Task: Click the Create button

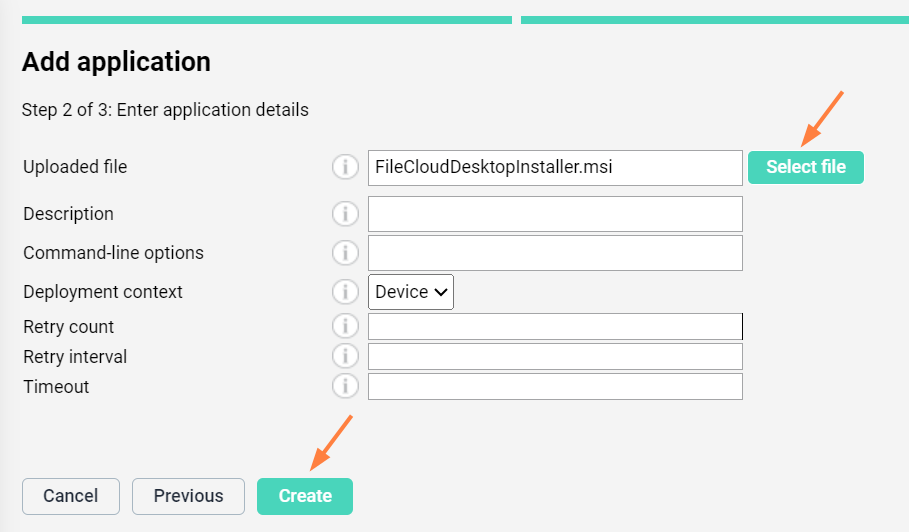Action: pos(305,496)
